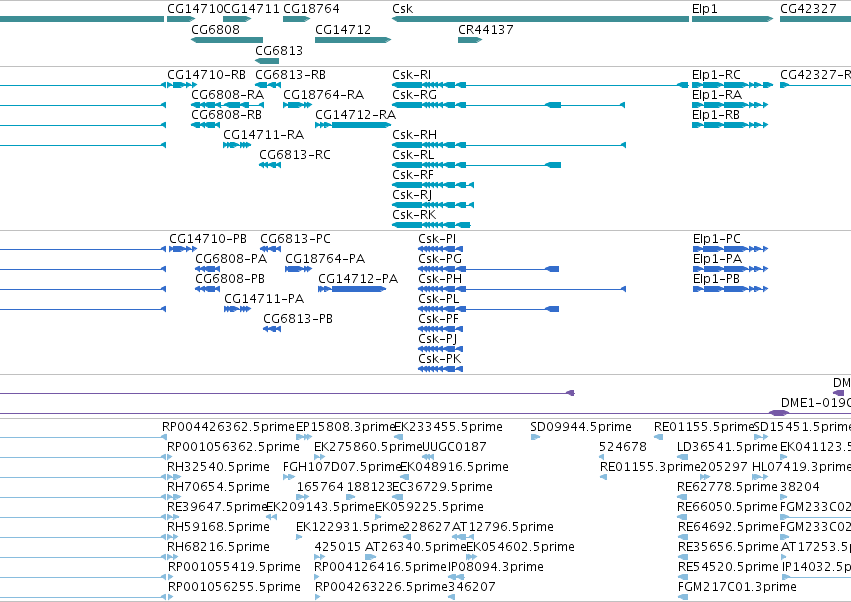851x602 pixels.
Task: Select EST RH70654.5prime
Action: (218, 487)
